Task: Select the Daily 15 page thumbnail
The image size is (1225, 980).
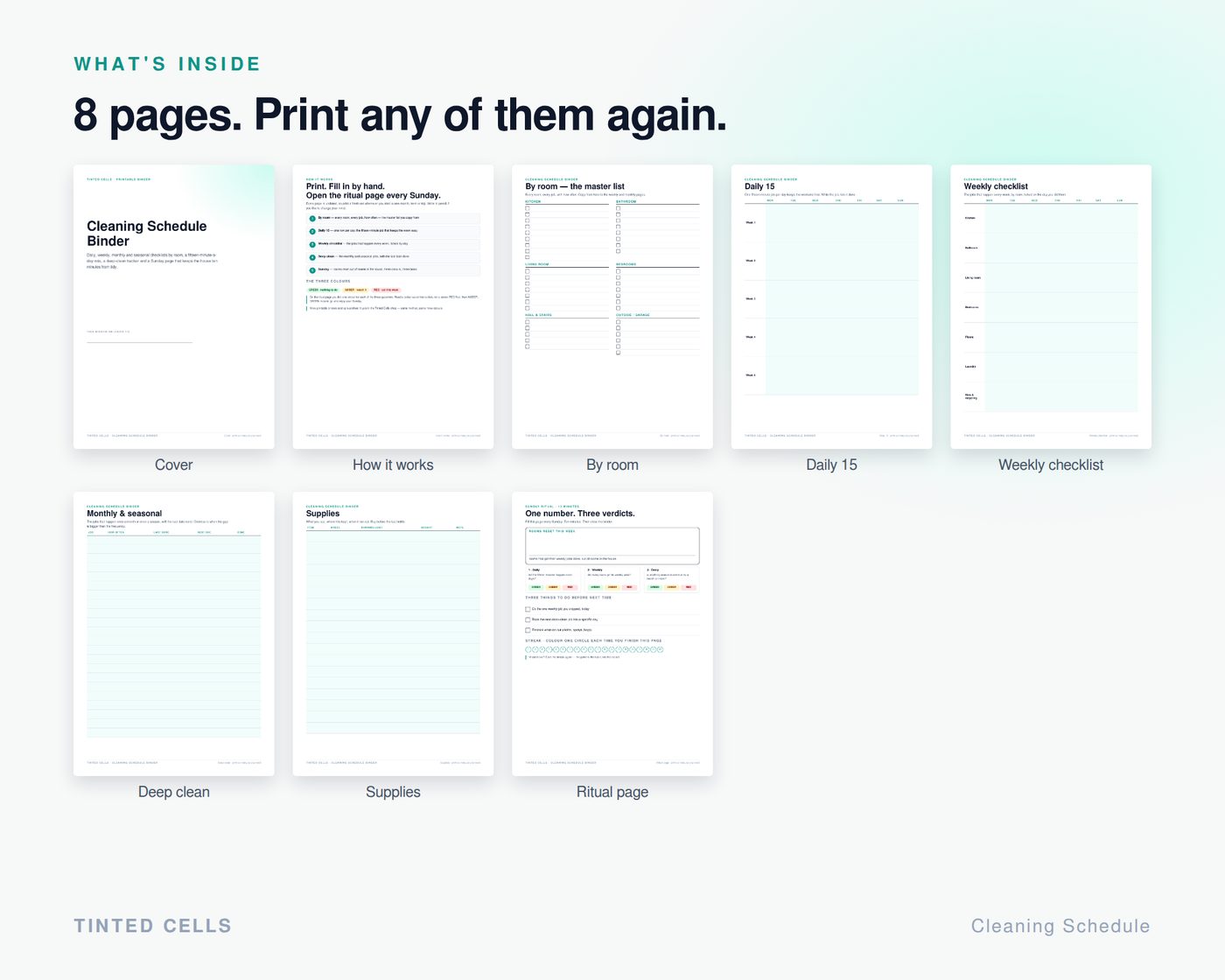Action: point(831,306)
